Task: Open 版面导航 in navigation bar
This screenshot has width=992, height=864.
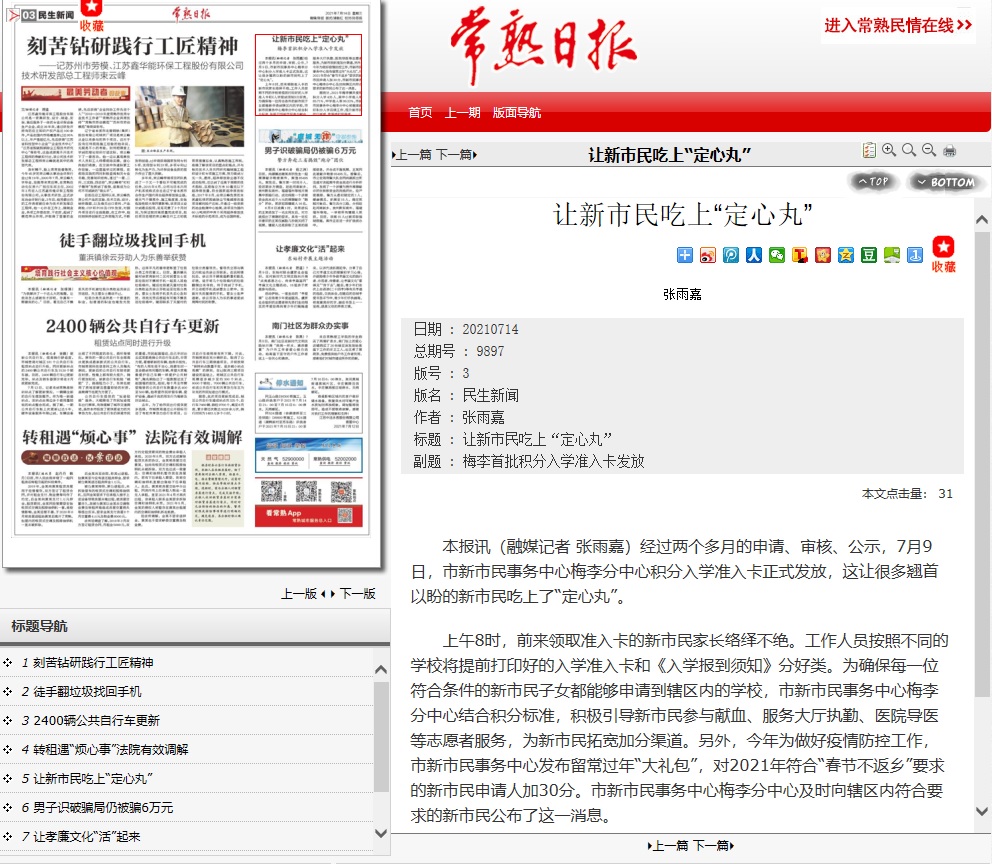Action: click(x=517, y=113)
